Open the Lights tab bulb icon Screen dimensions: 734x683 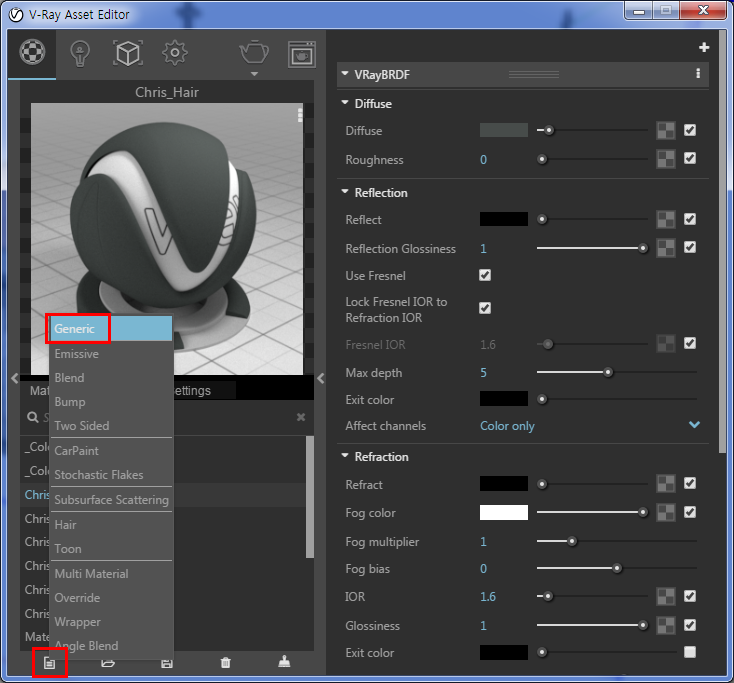[x=80, y=53]
